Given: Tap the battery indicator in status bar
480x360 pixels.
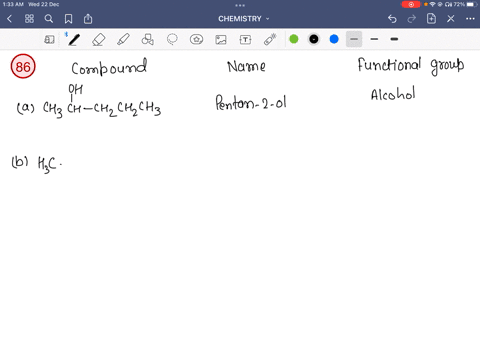Looking at the screenshot, I should (x=472, y=4).
